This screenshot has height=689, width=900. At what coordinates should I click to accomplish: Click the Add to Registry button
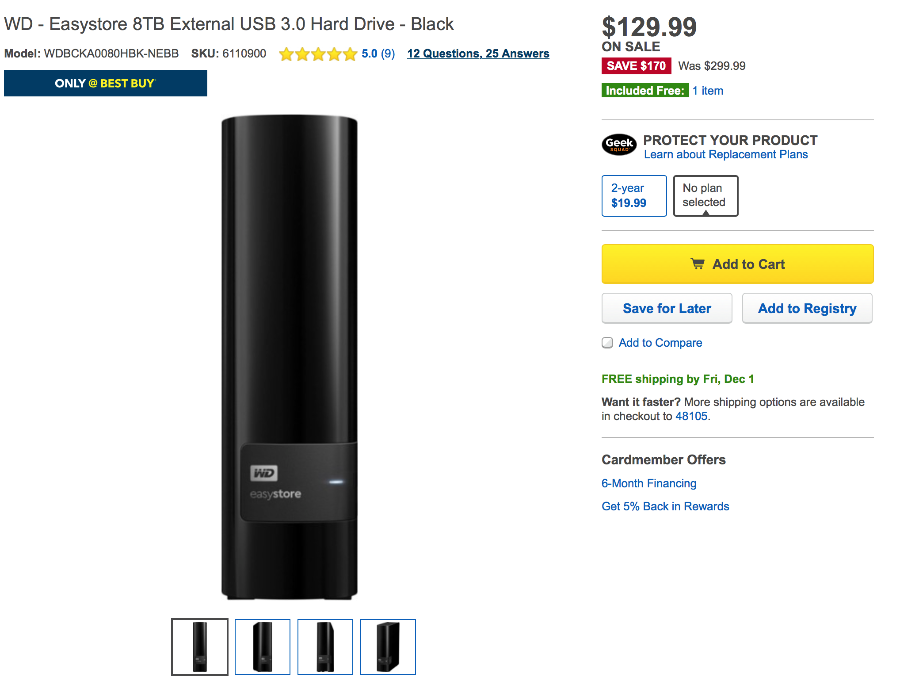pyautogui.click(x=807, y=308)
